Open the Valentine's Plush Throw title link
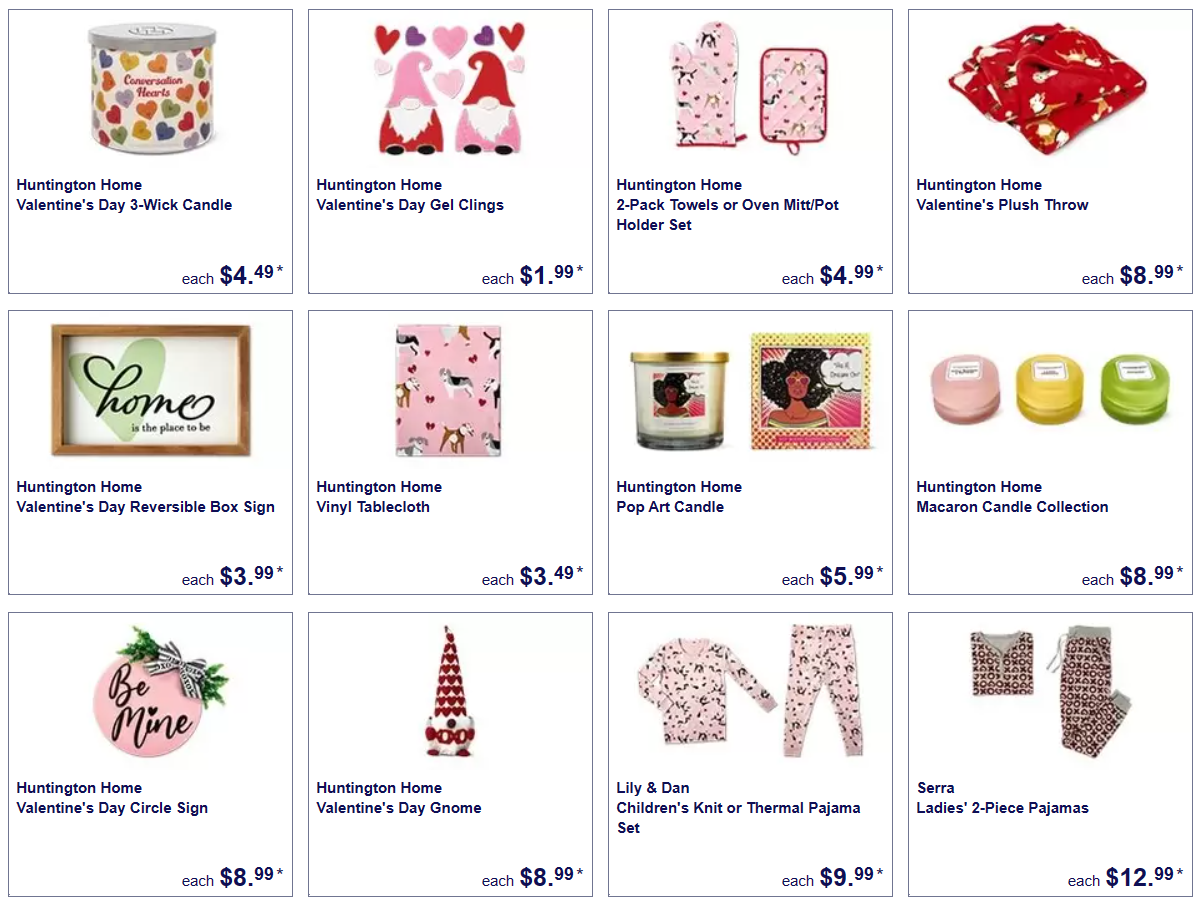 click(1002, 205)
